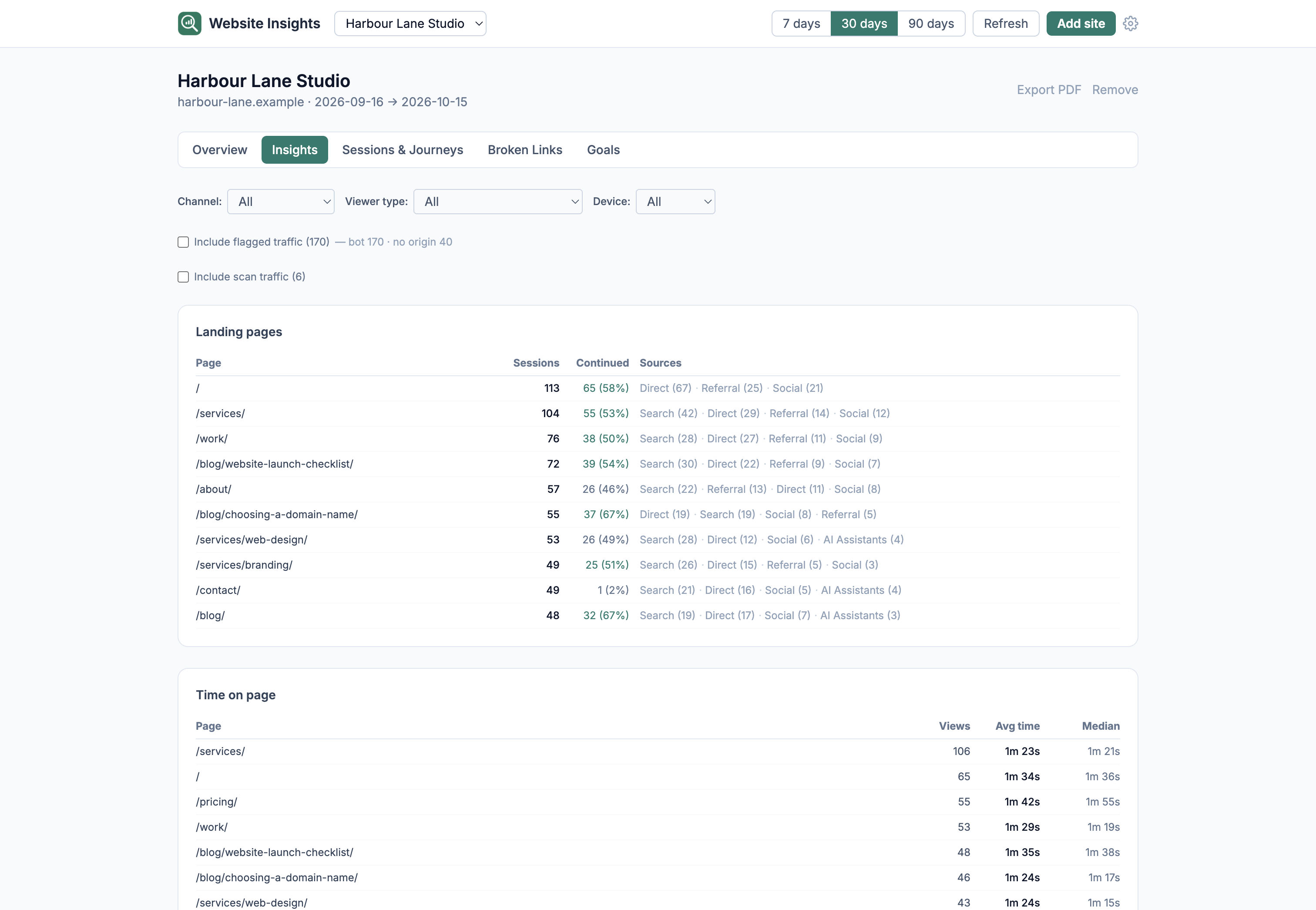Select the 30 days range
Image resolution: width=1316 pixels, height=910 pixels.
point(864,24)
